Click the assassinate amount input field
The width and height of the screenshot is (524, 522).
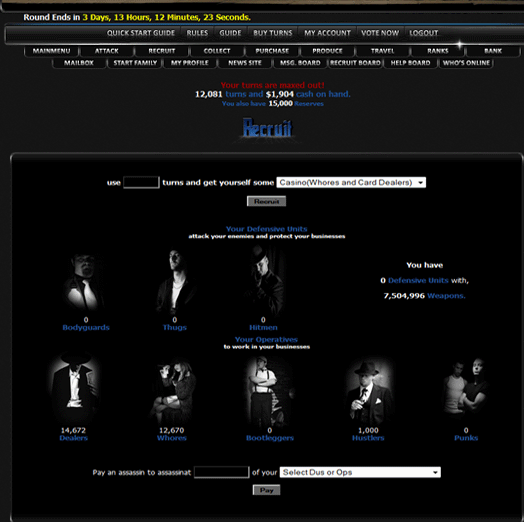tap(222, 472)
